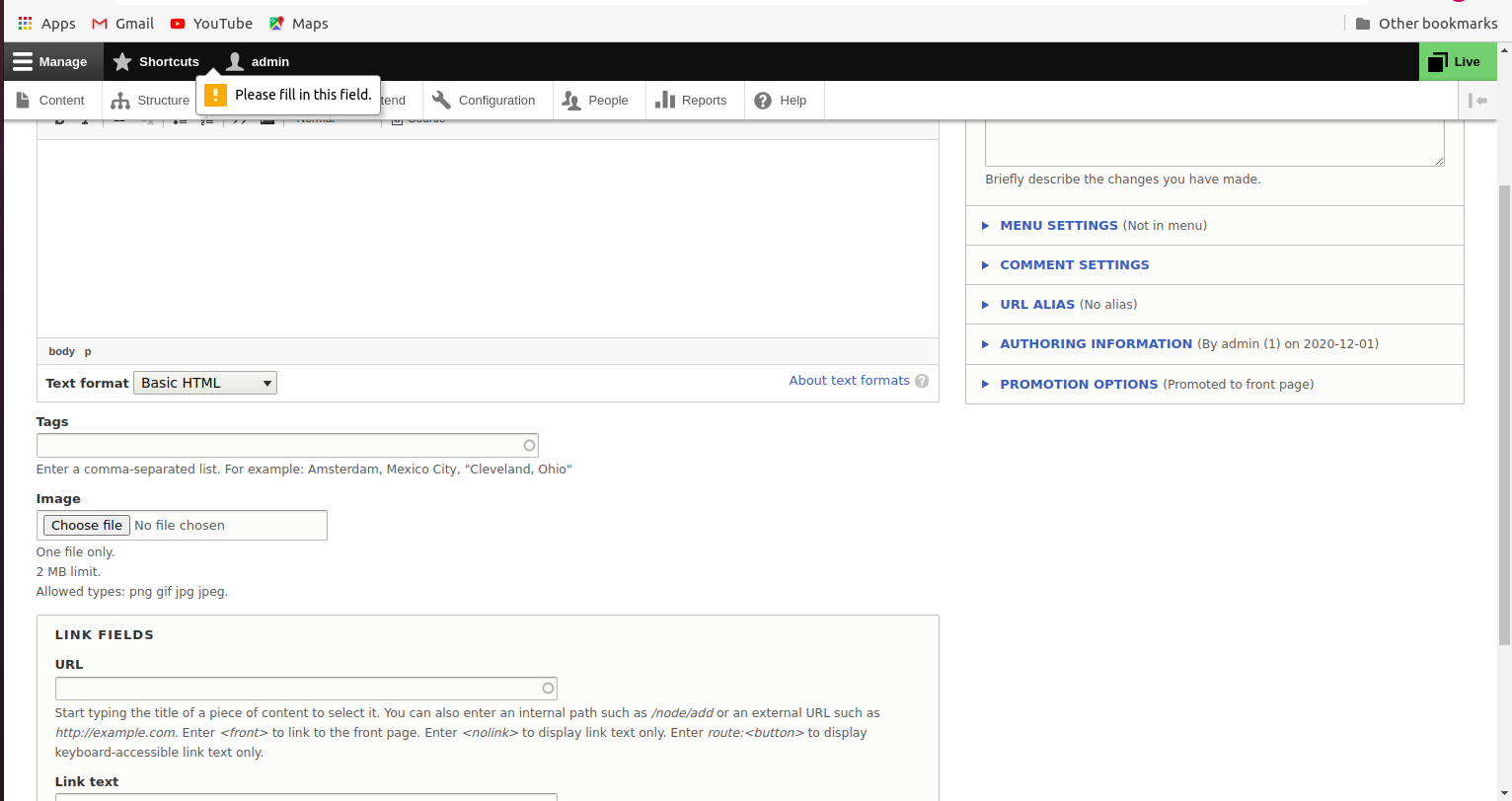Open the Shortcuts star menu
Screen dimensions: 1512x801
156,61
